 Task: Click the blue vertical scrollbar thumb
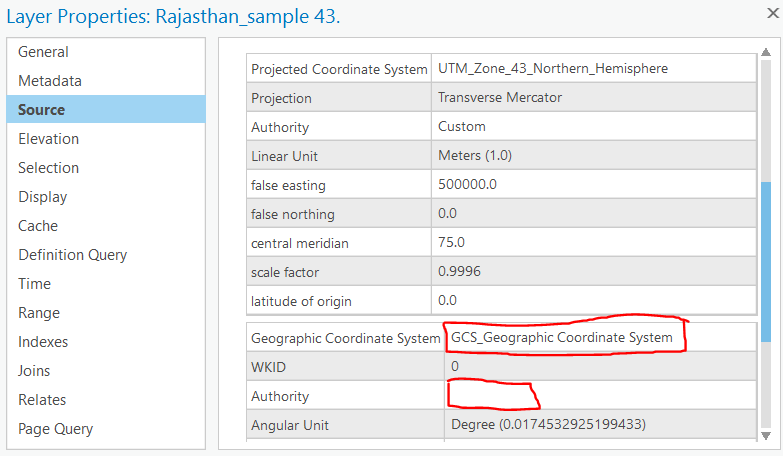point(766,245)
